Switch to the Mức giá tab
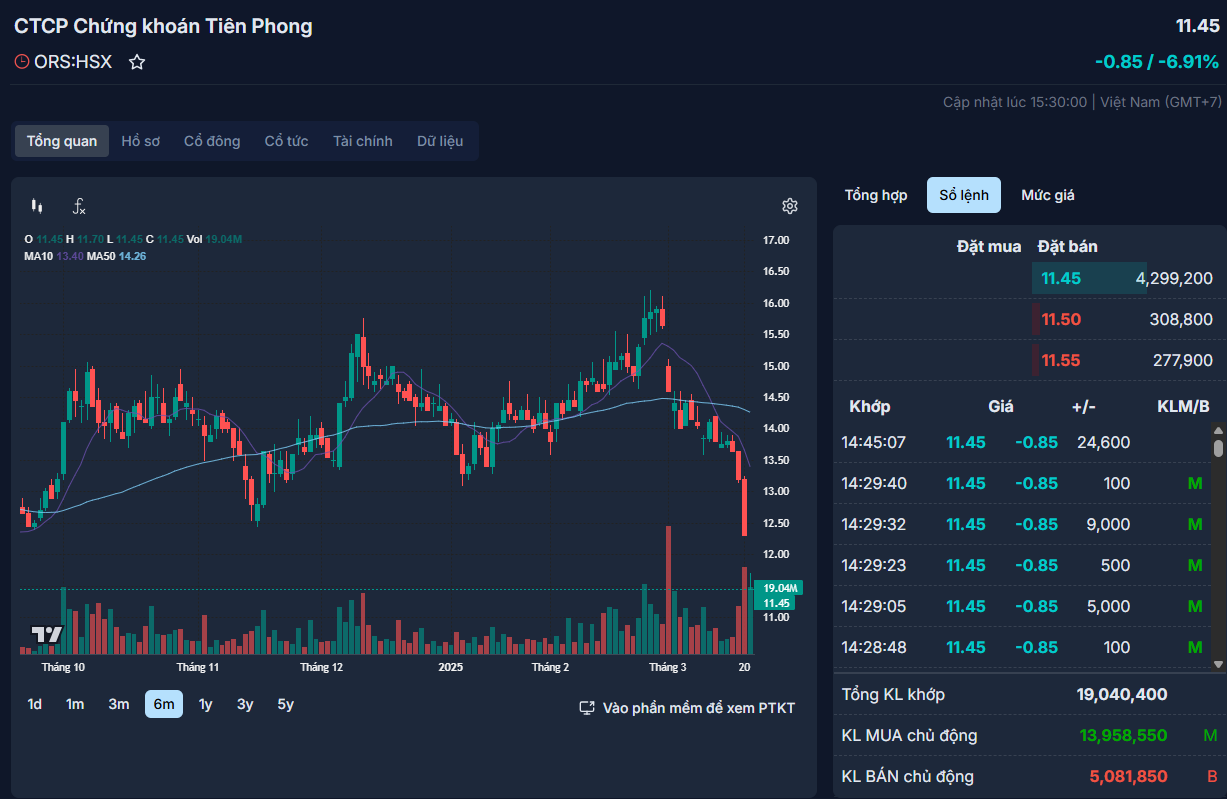Screen dimensions: 1227x799 pyautogui.click(x=1047, y=195)
